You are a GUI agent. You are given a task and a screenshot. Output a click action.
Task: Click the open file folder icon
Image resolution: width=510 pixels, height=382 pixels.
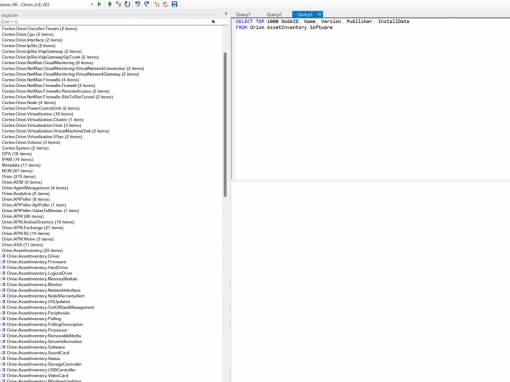(165, 4)
